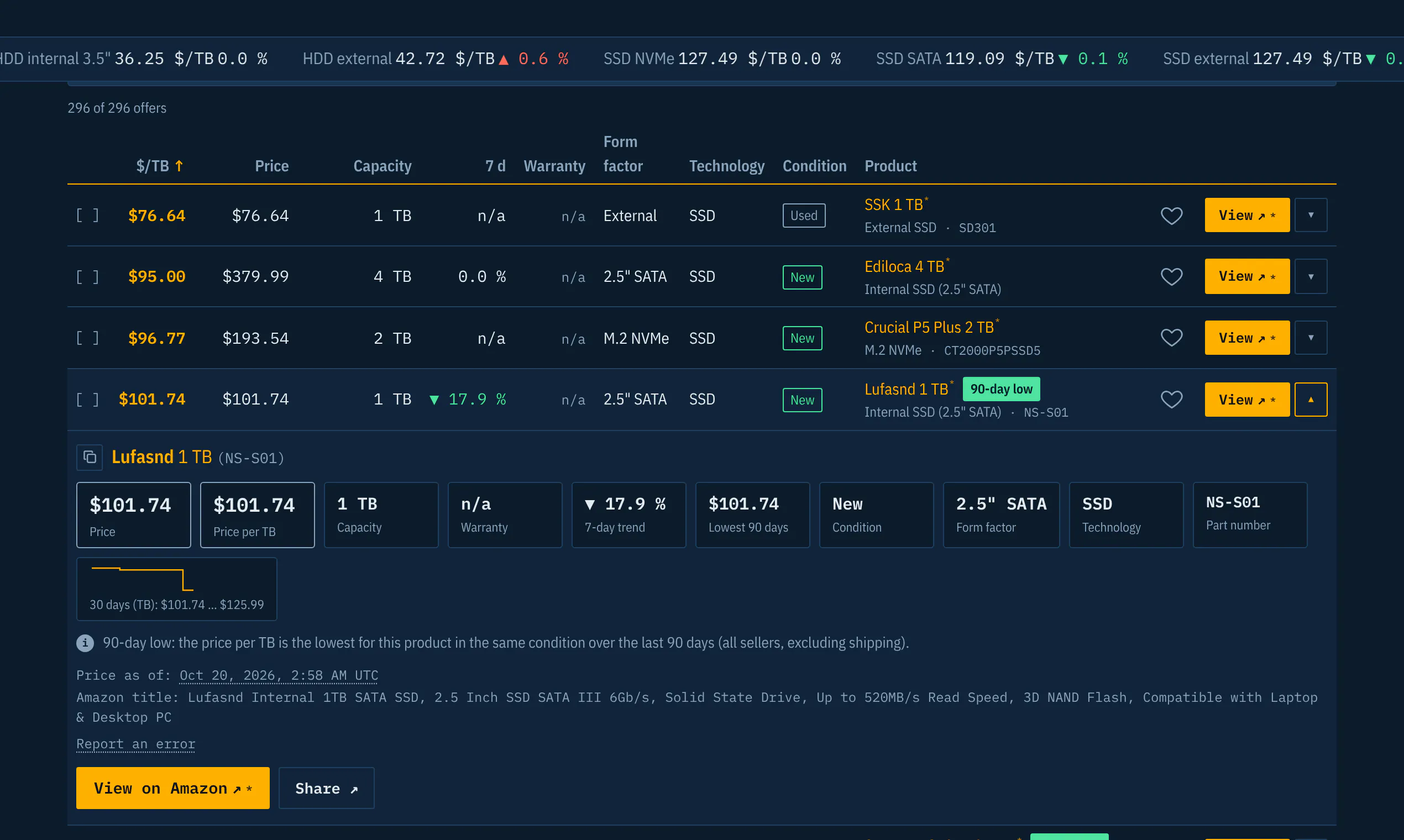Click the Oct 20, 2026 timestamp
The height and width of the screenshot is (840, 1404).
point(279,675)
